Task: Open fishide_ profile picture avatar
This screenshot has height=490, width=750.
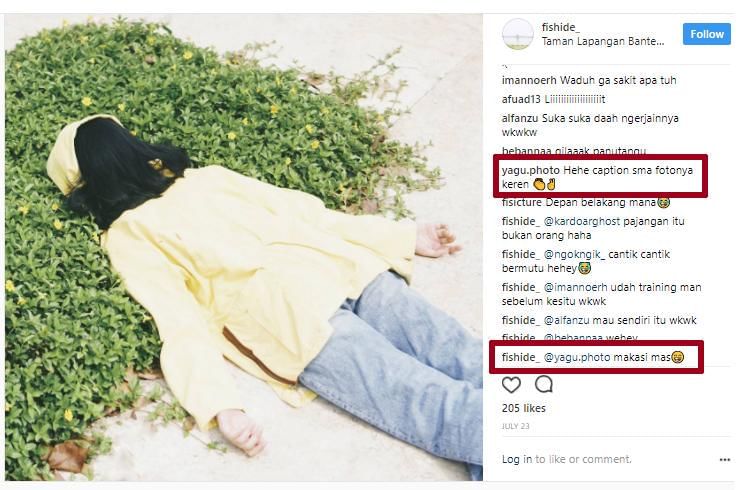Action: pyautogui.click(x=518, y=34)
